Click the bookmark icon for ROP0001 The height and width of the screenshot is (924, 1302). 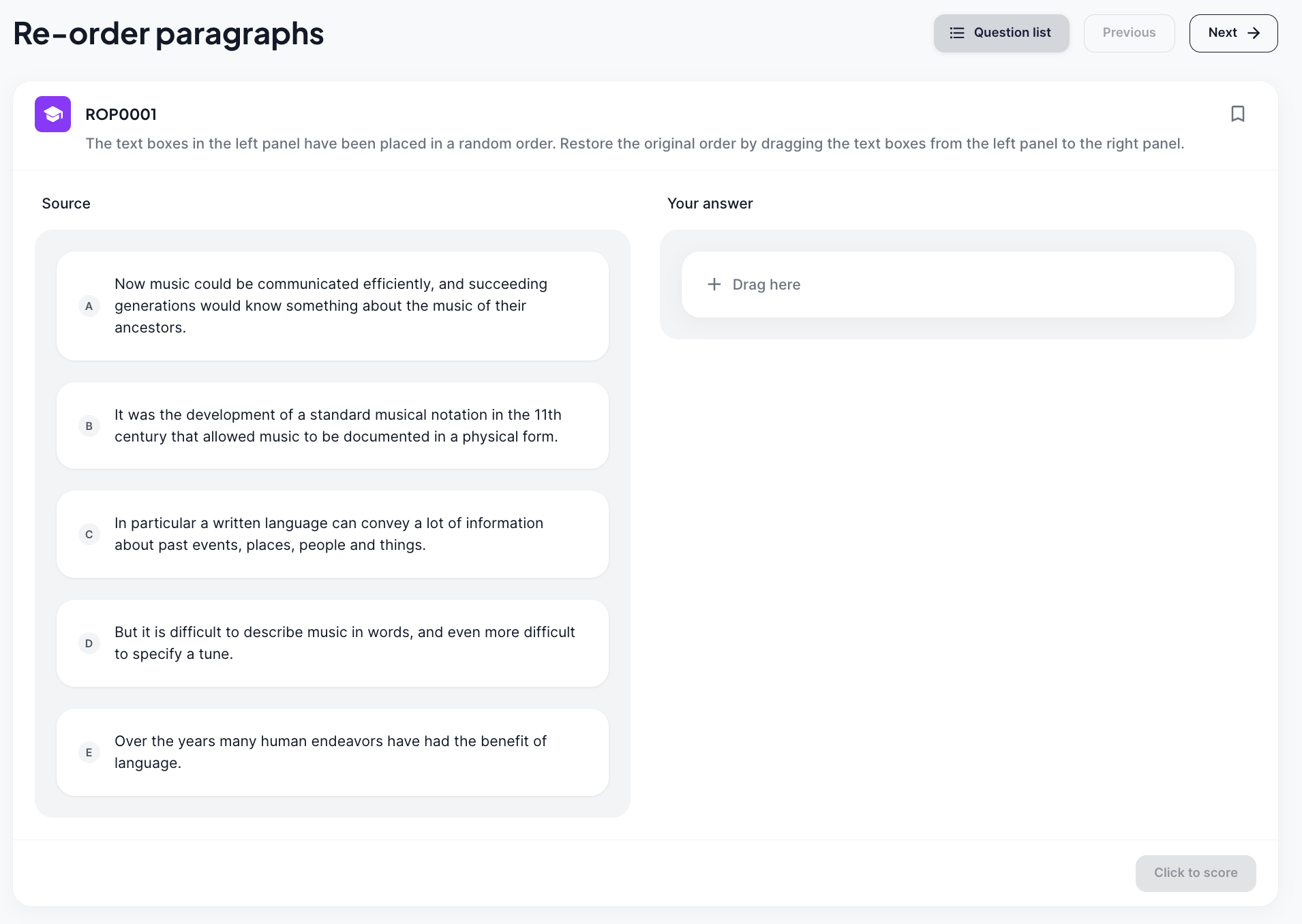click(x=1237, y=114)
